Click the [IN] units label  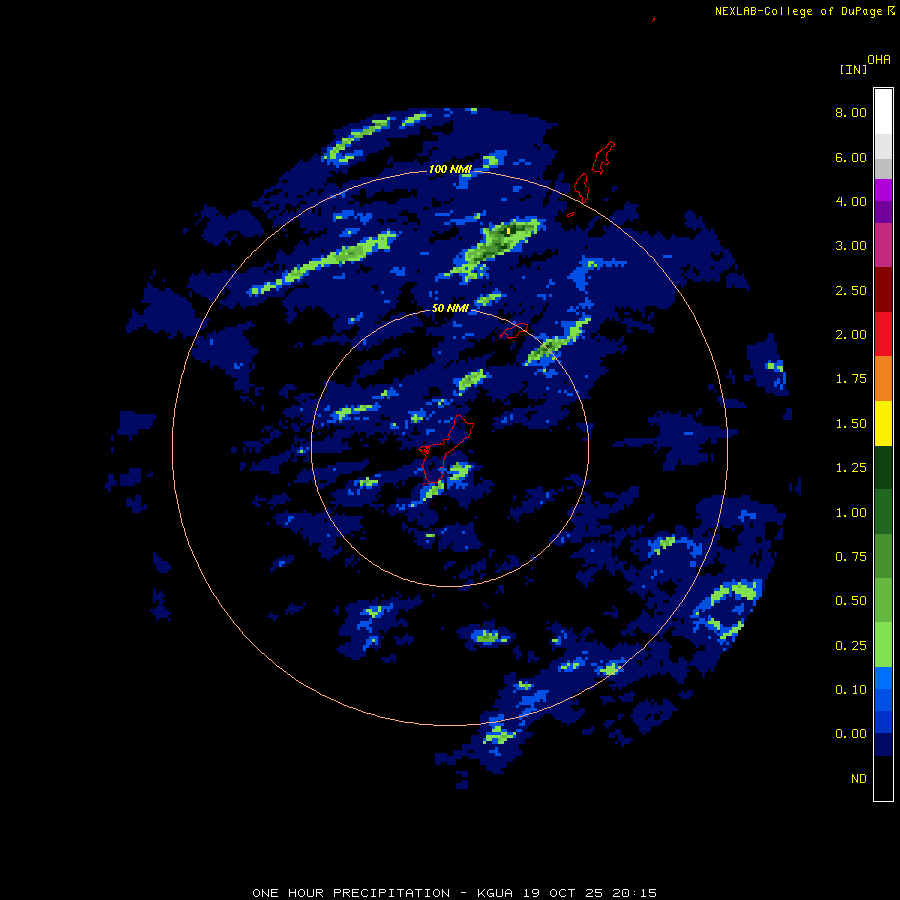(x=854, y=70)
